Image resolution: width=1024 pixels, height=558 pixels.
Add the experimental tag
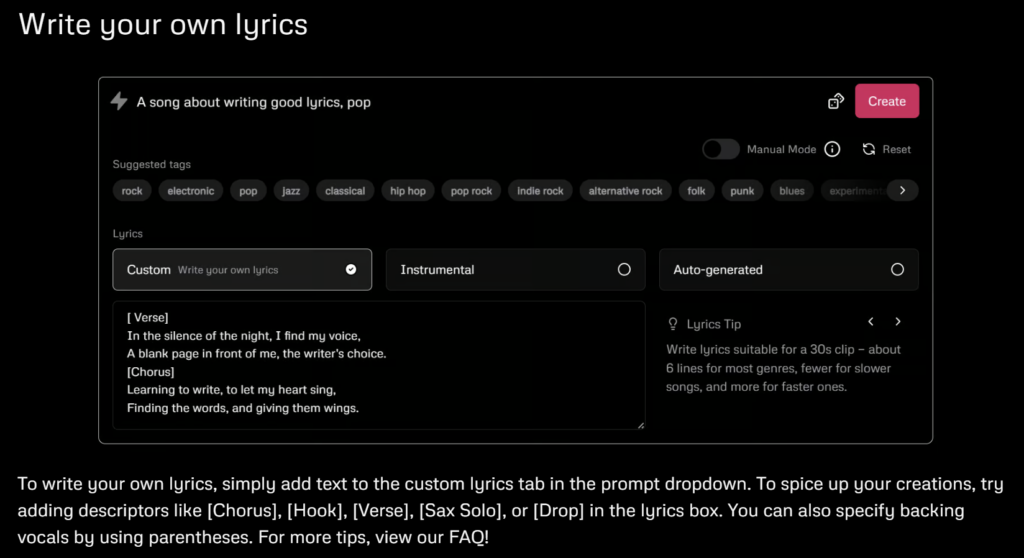(856, 191)
